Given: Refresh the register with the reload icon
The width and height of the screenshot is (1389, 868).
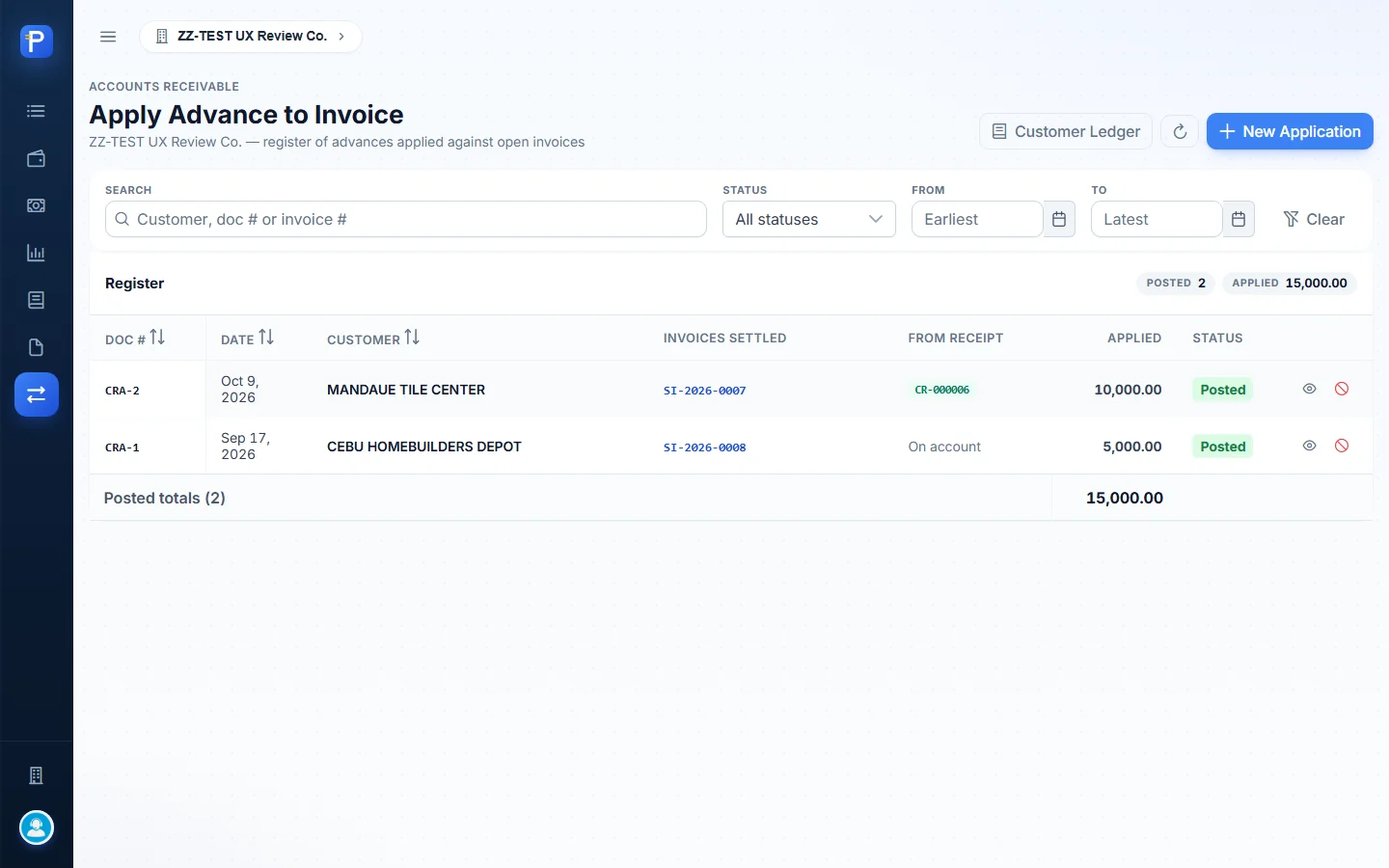Looking at the screenshot, I should (x=1180, y=131).
